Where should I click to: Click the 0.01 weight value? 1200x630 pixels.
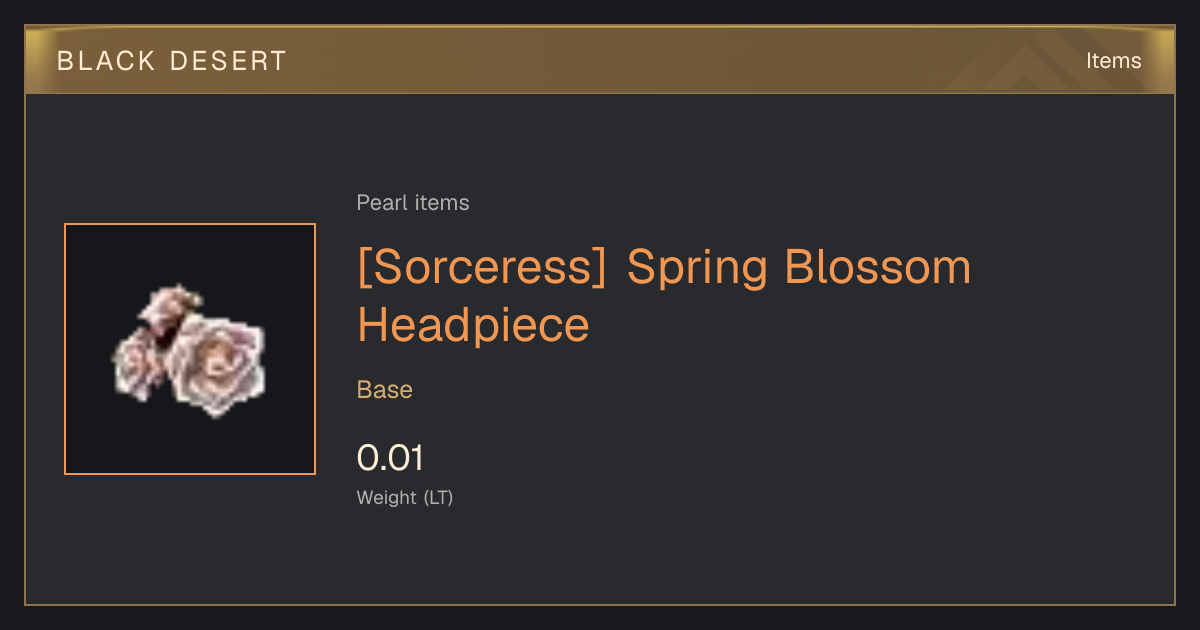click(390, 458)
